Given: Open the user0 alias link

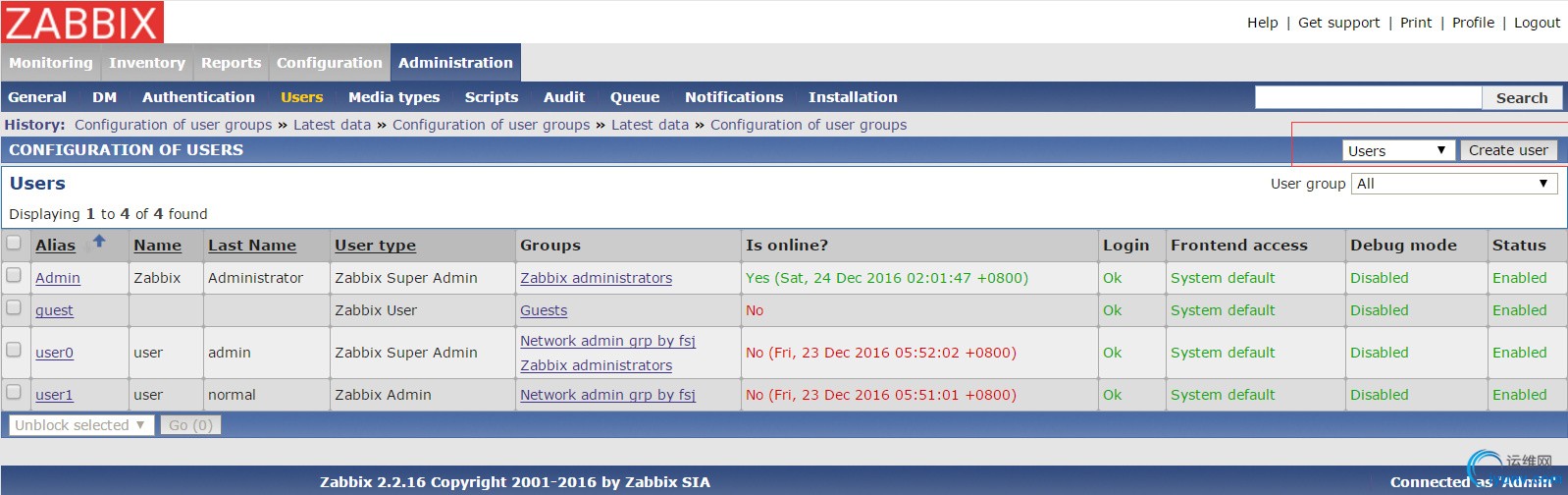Looking at the screenshot, I should click(54, 353).
